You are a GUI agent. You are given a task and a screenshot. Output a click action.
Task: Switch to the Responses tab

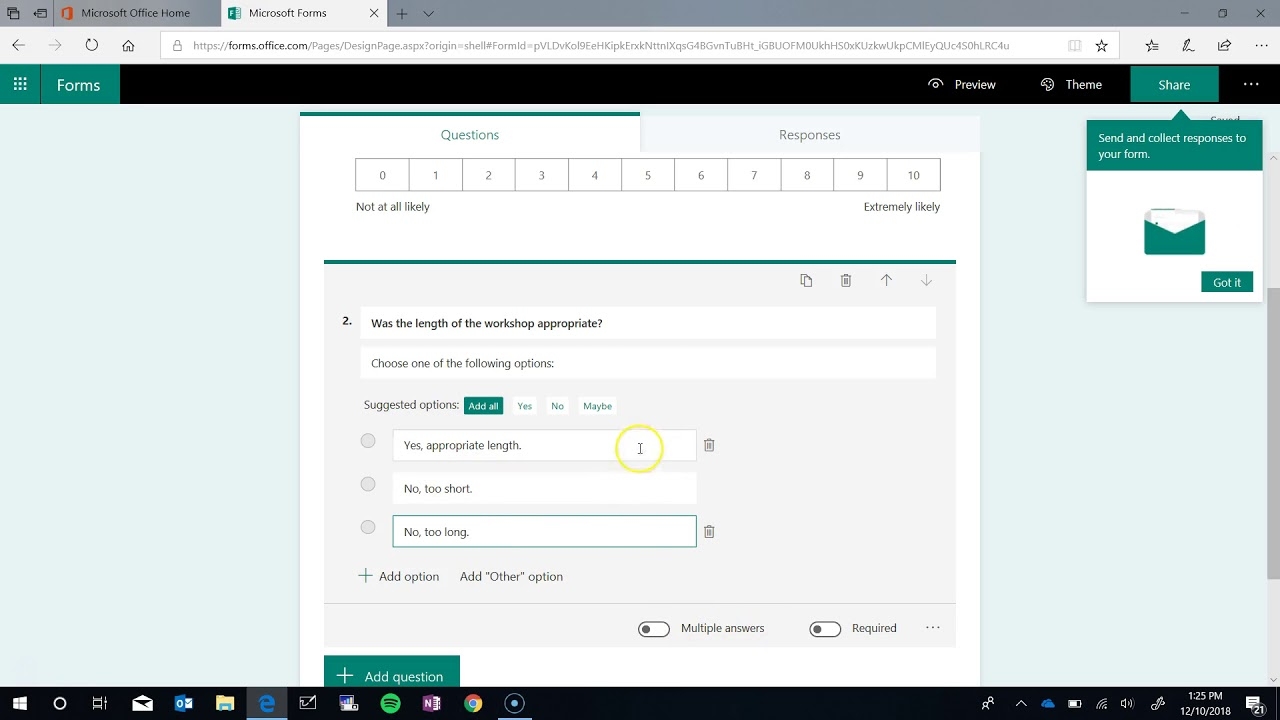(810, 135)
